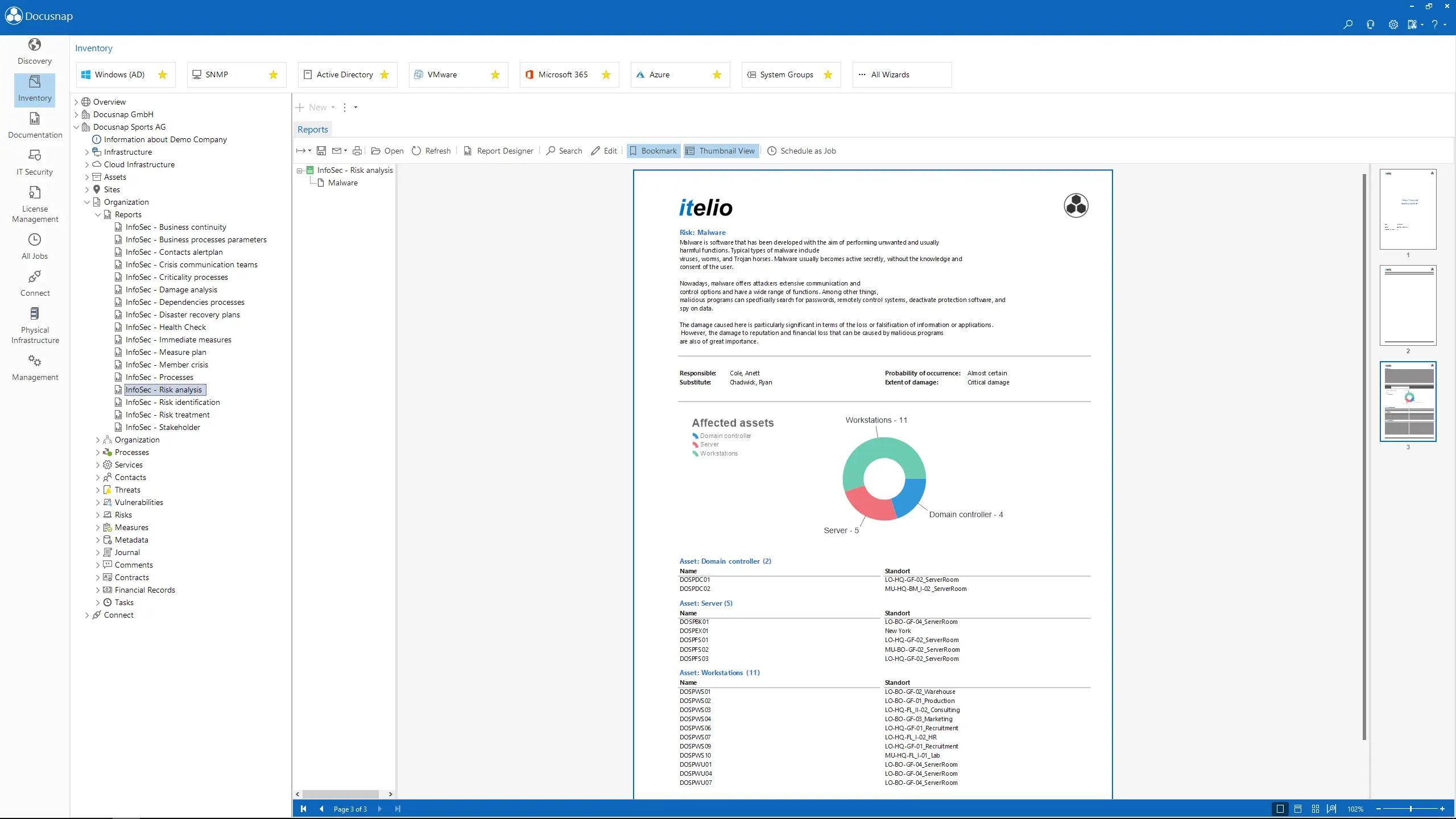This screenshot has width=1456, height=819.
Task: Toggle the Thumbnail View panel
Action: click(721, 151)
